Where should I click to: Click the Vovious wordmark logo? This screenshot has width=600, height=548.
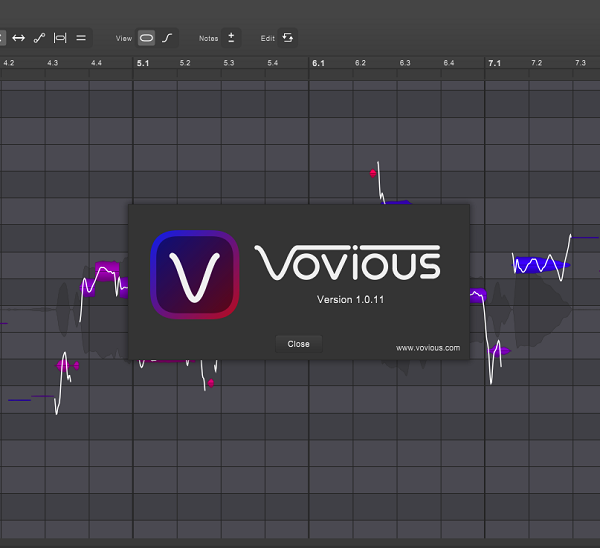click(x=347, y=262)
